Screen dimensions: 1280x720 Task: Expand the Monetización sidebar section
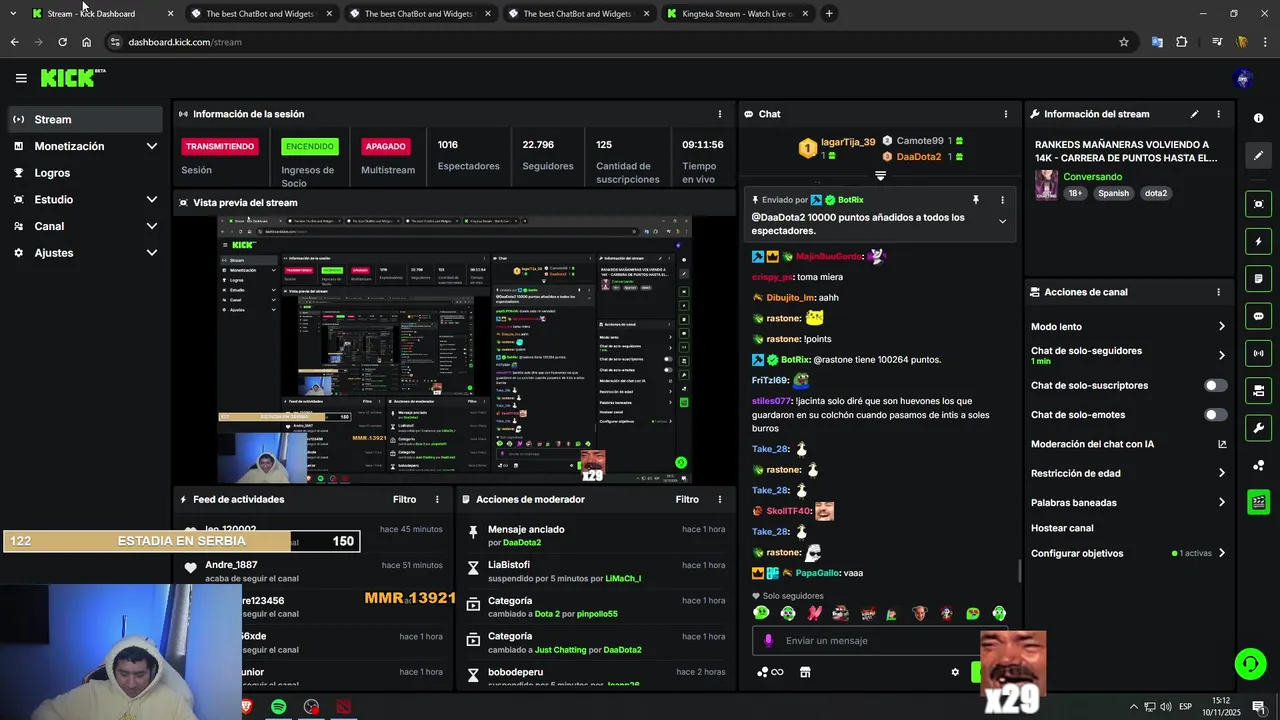[152, 146]
